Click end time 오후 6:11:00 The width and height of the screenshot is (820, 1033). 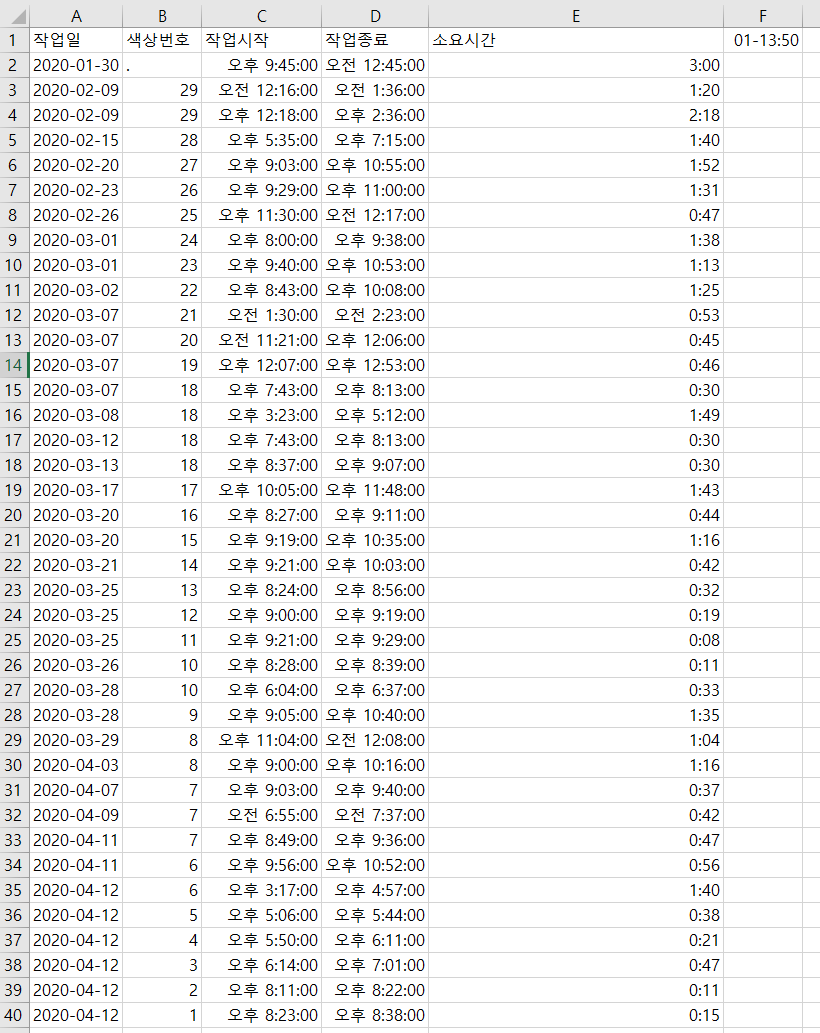click(x=375, y=941)
